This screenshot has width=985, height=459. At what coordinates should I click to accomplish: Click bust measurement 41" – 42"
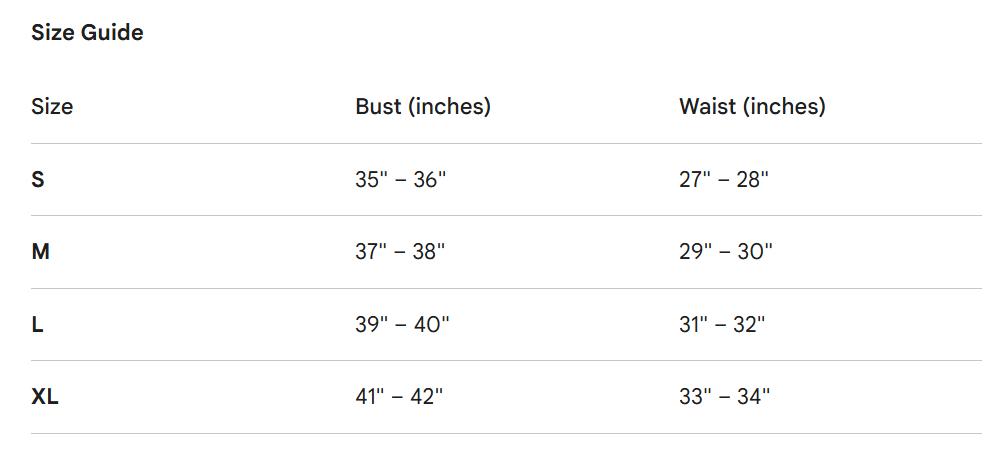coord(399,397)
